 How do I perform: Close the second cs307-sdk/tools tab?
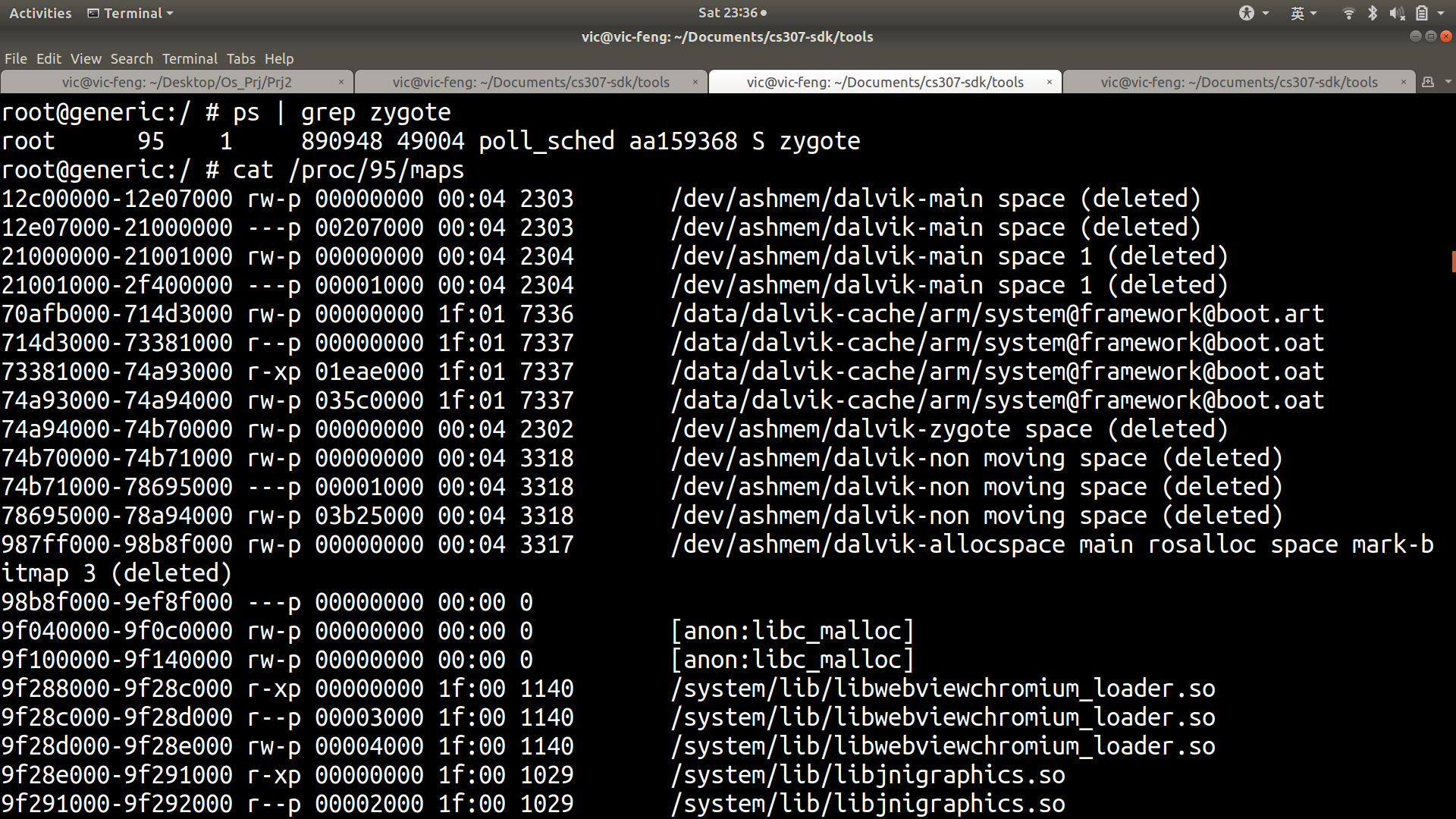(695, 82)
